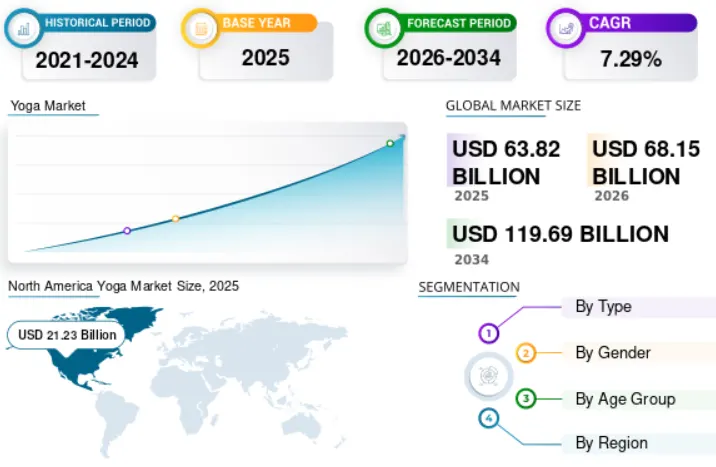Viewport: 716px width, 467px height.
Task: Click the green number 3 circle
Action: 526,399
